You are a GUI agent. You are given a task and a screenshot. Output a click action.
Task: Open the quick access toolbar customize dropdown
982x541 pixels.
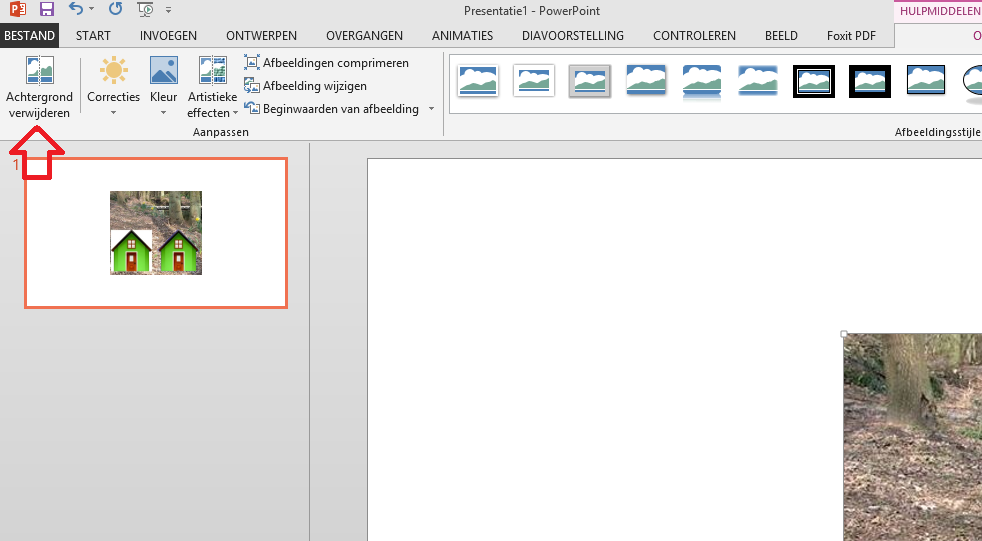coord(168,10)
